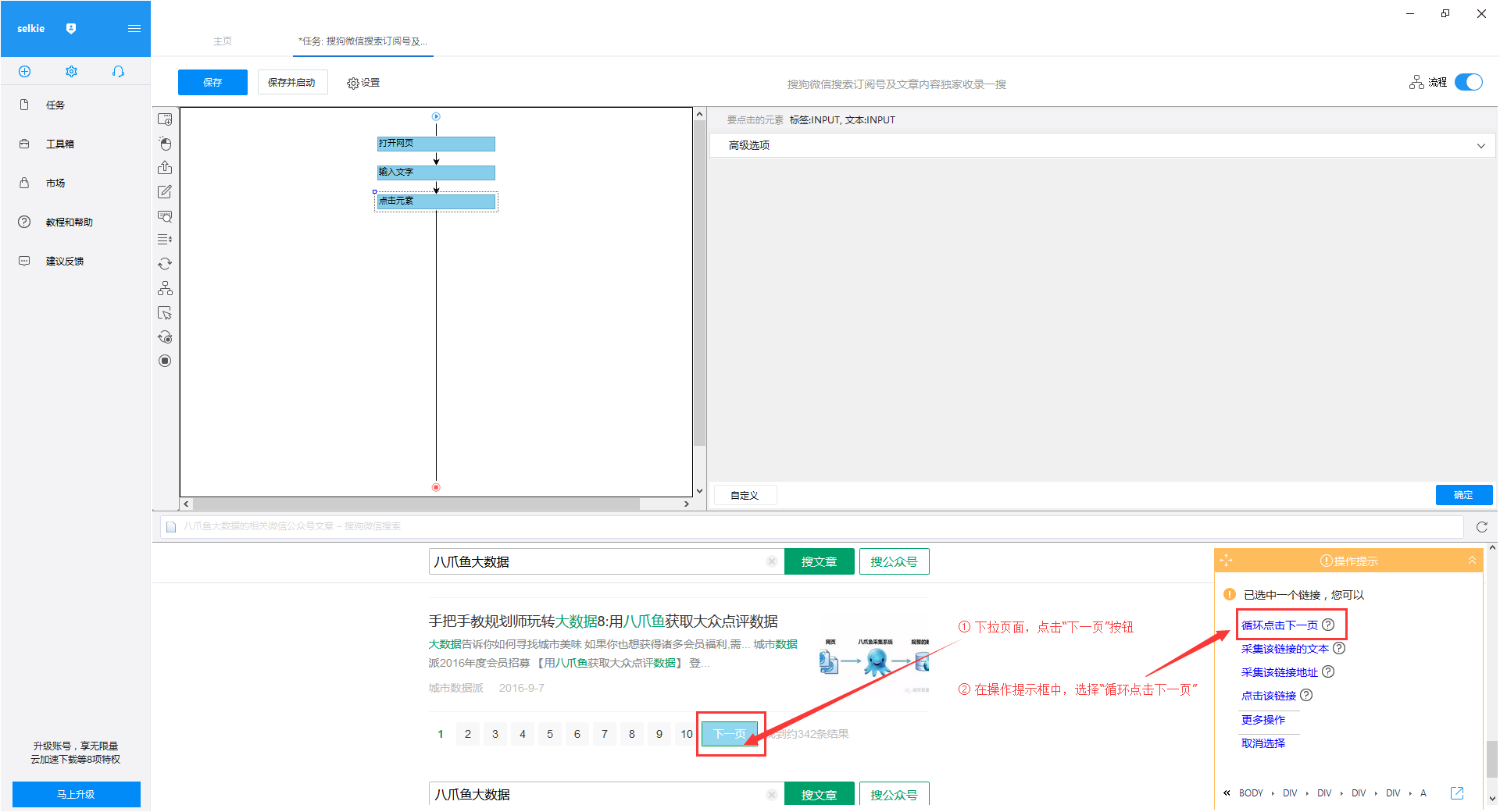Viewport: 1500px width, 812px height.
Task: Click 循环点击下一页 link
Action: pos(1279,625)
